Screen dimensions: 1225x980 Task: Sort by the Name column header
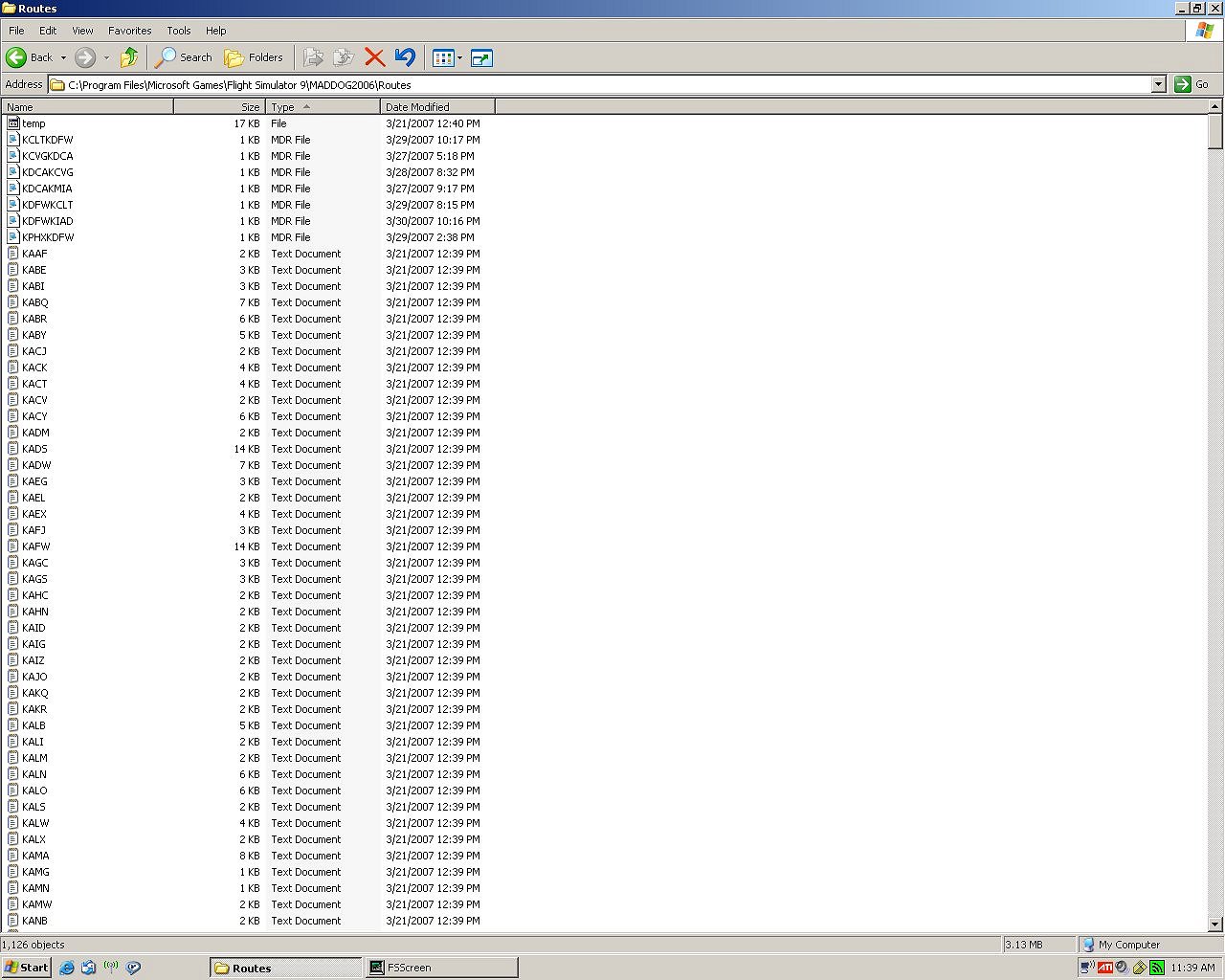[x=87, y=106]
